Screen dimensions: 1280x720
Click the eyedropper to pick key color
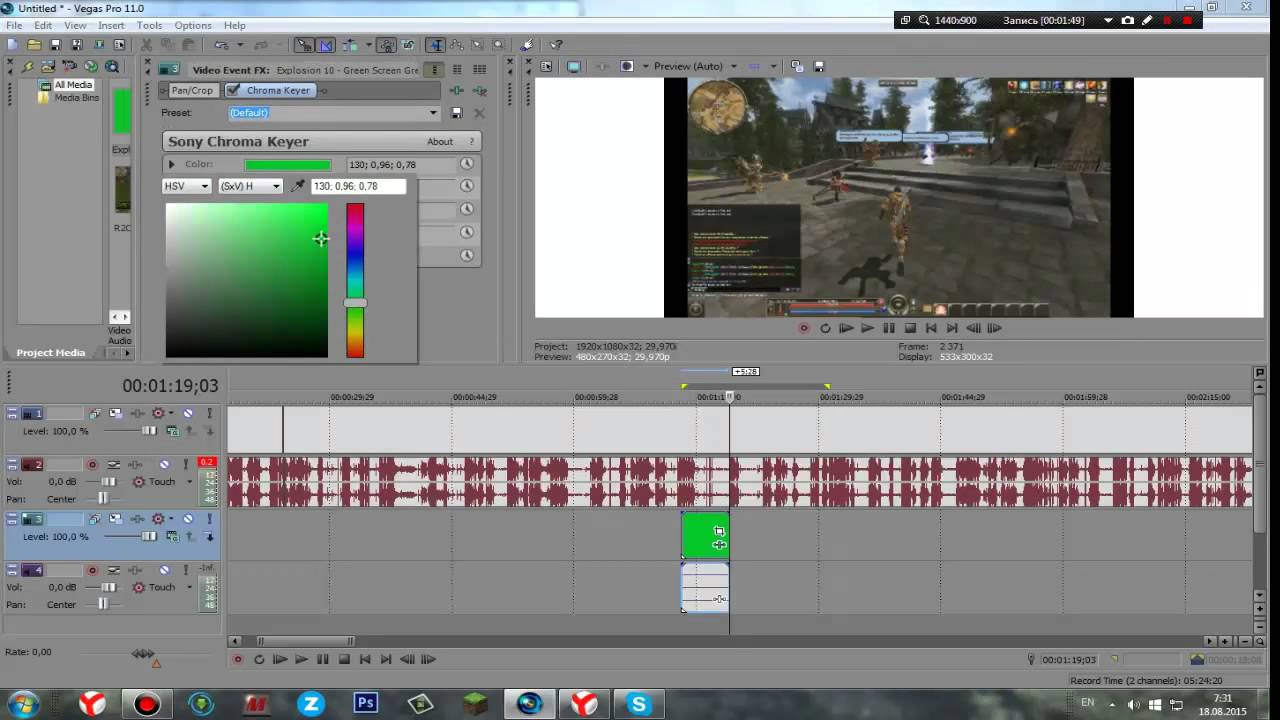[x=298, y=186]
